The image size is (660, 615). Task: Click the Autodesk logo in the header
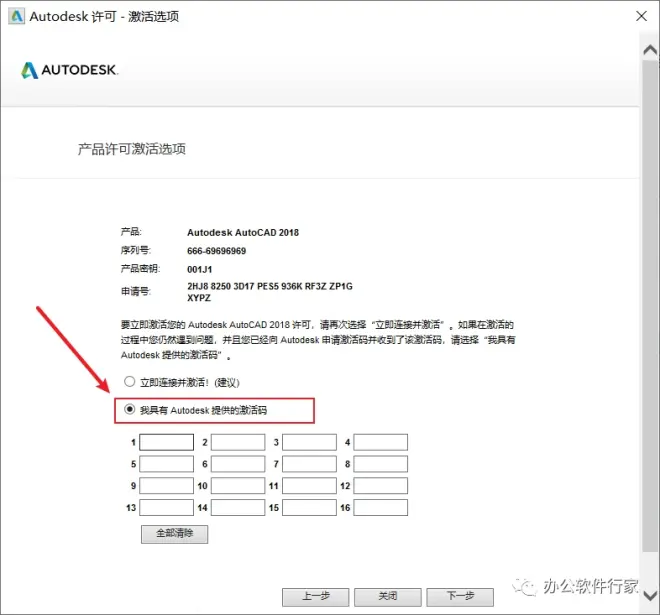click(x=68, y=70)
